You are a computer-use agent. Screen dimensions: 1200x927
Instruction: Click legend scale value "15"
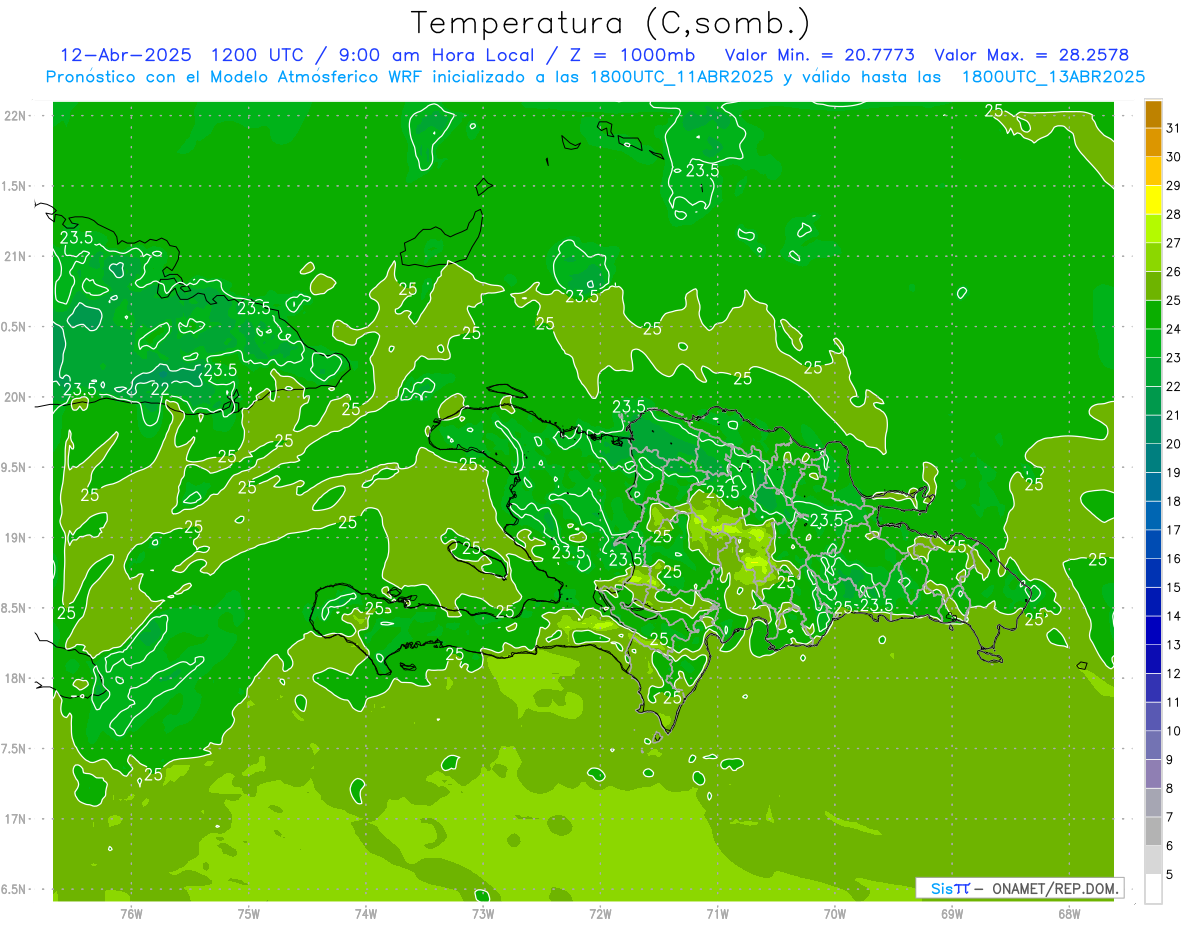coord(1173,588)
